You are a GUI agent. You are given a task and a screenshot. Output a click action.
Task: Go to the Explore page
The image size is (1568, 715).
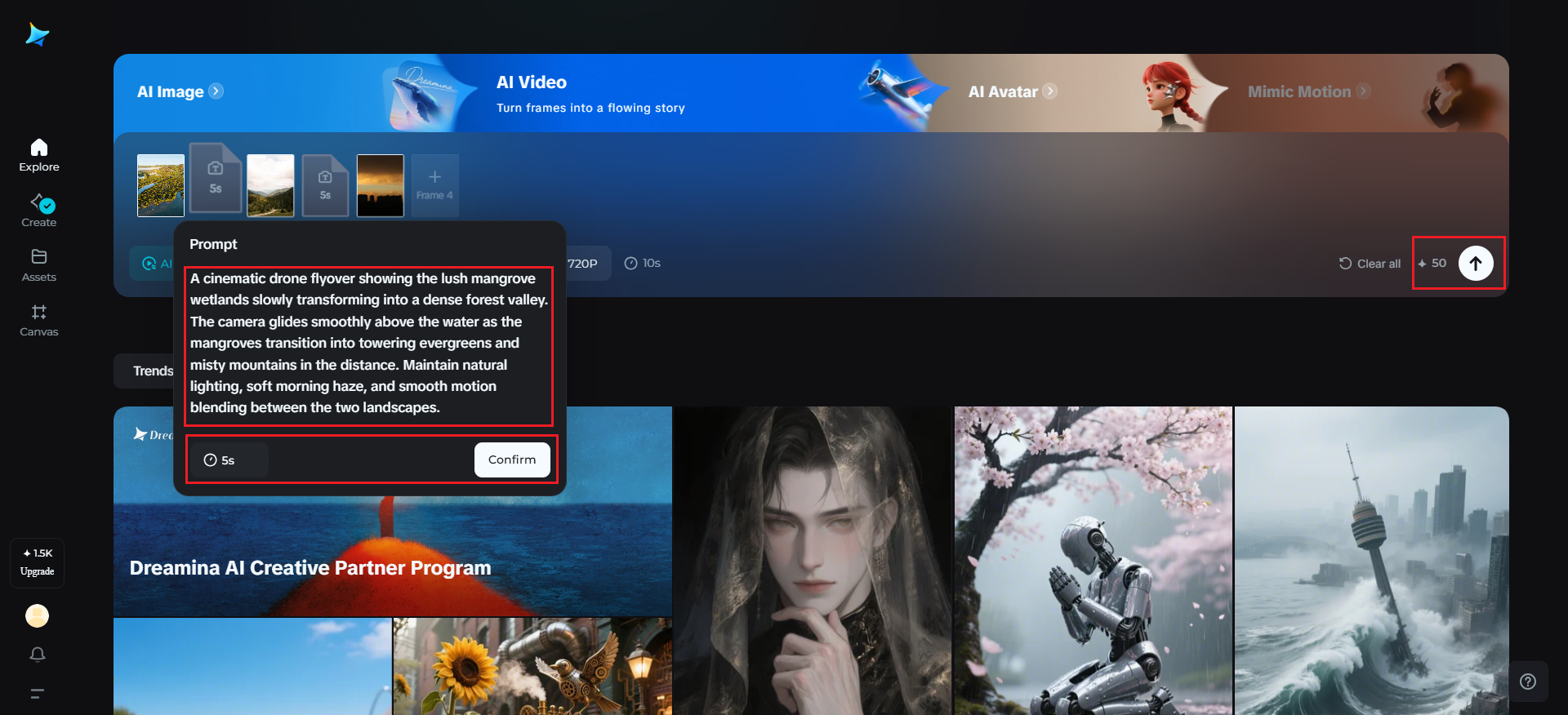click(x=39, y=155)
